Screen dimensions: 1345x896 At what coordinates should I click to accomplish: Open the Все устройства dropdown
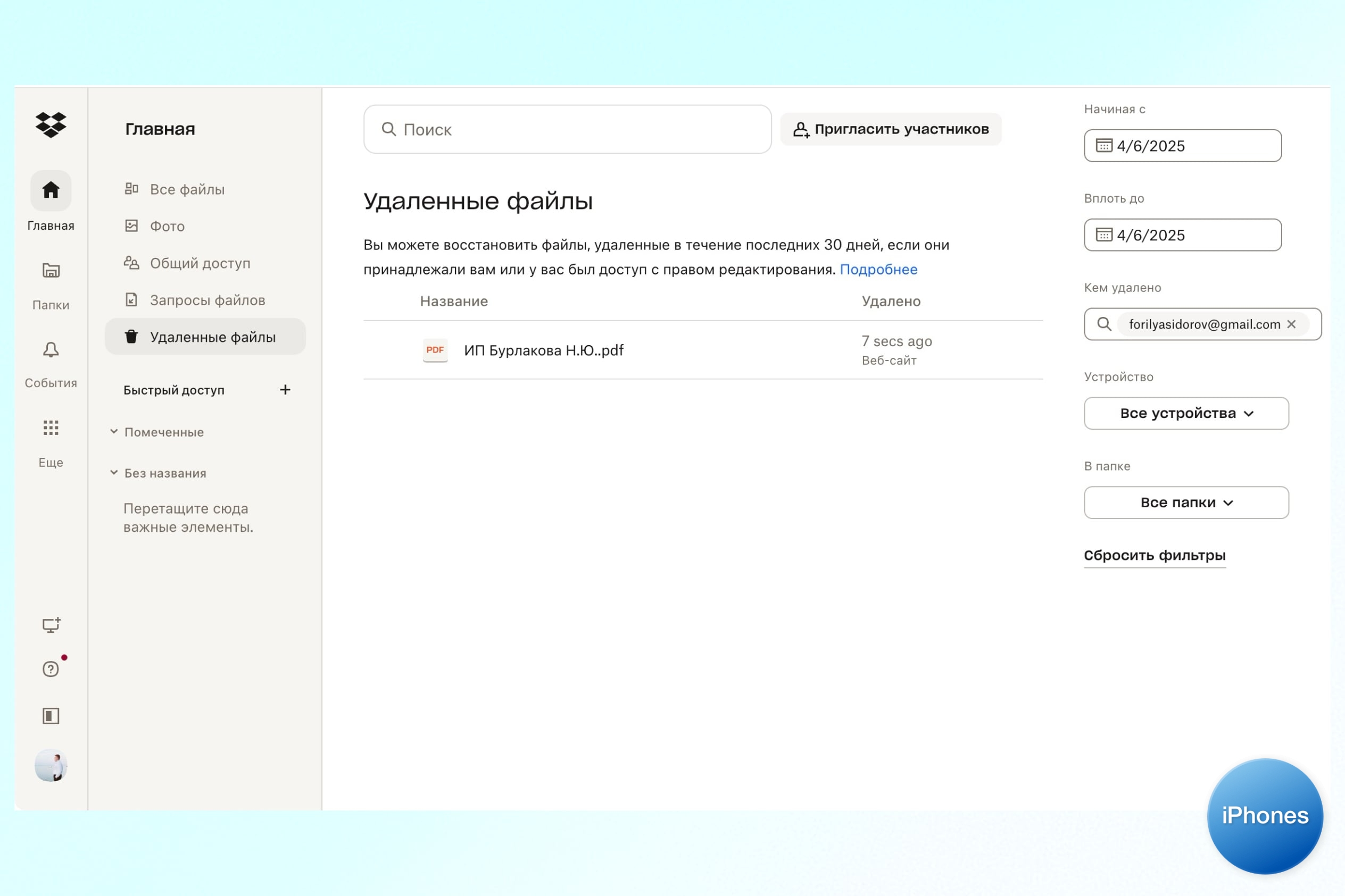coord(1186,414)
